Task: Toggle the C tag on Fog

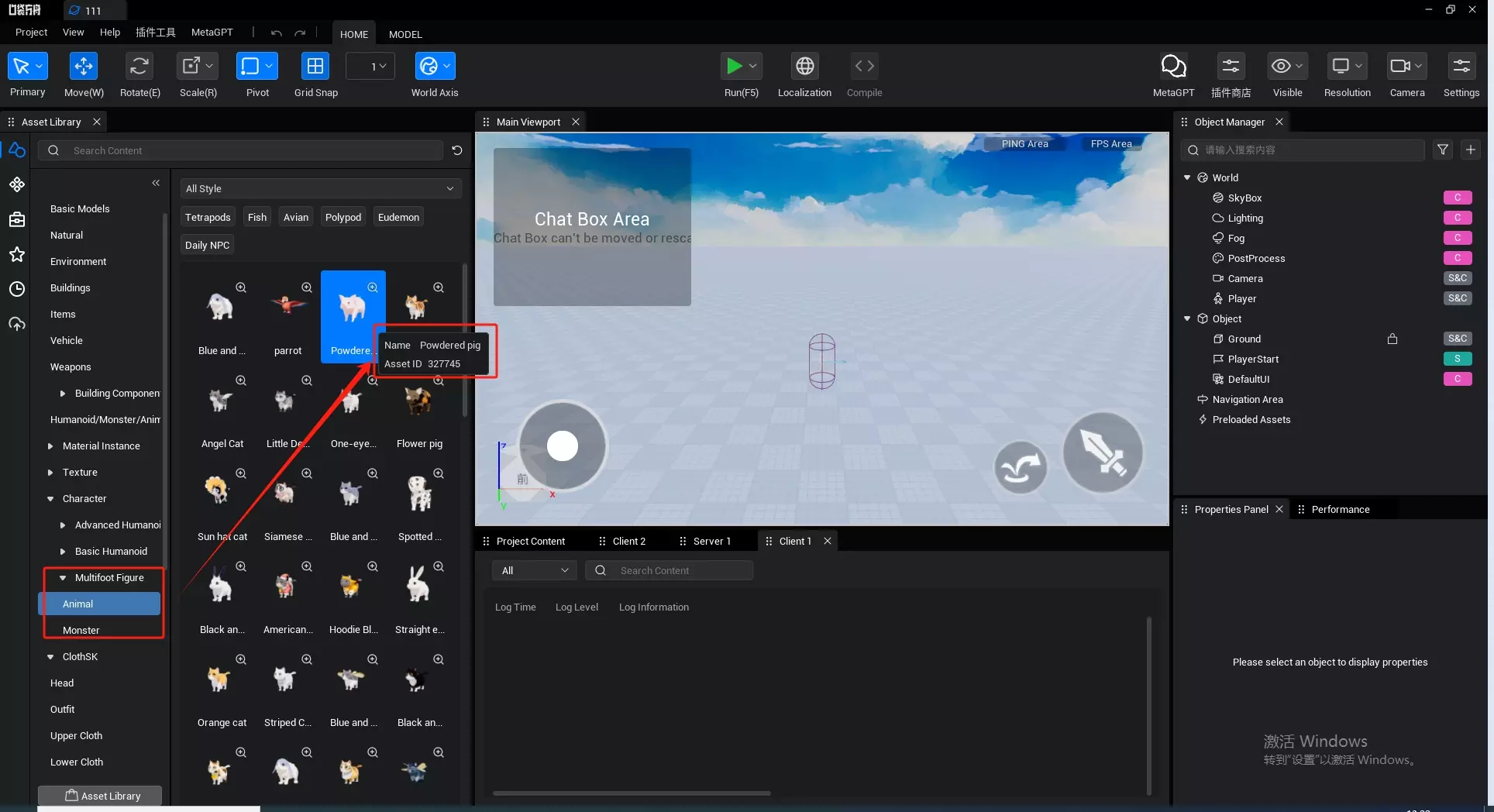Action: (x=1458, y=238)
